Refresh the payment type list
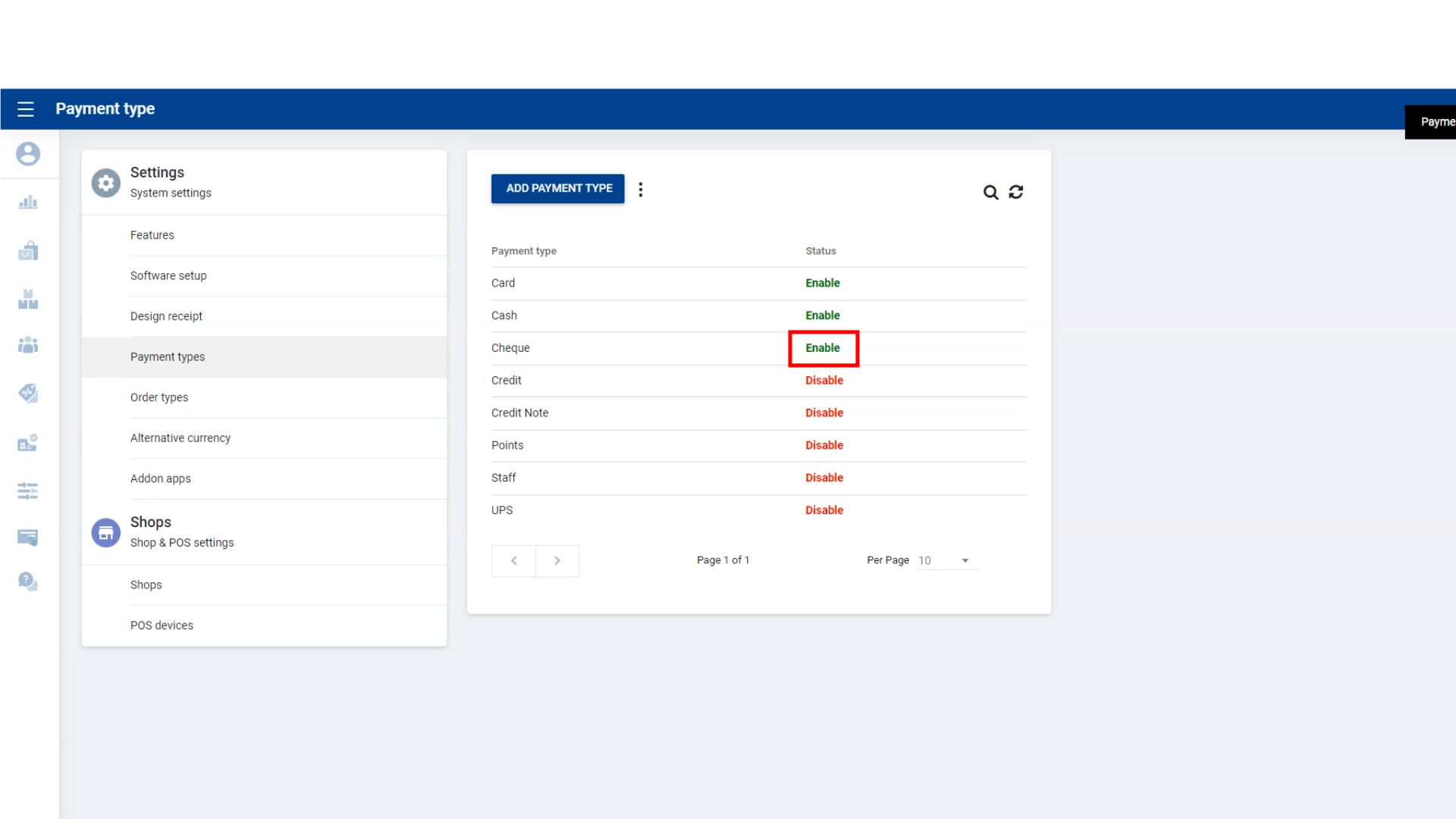The width and height of the screenshot is (1456, 819). point(1016,193)
